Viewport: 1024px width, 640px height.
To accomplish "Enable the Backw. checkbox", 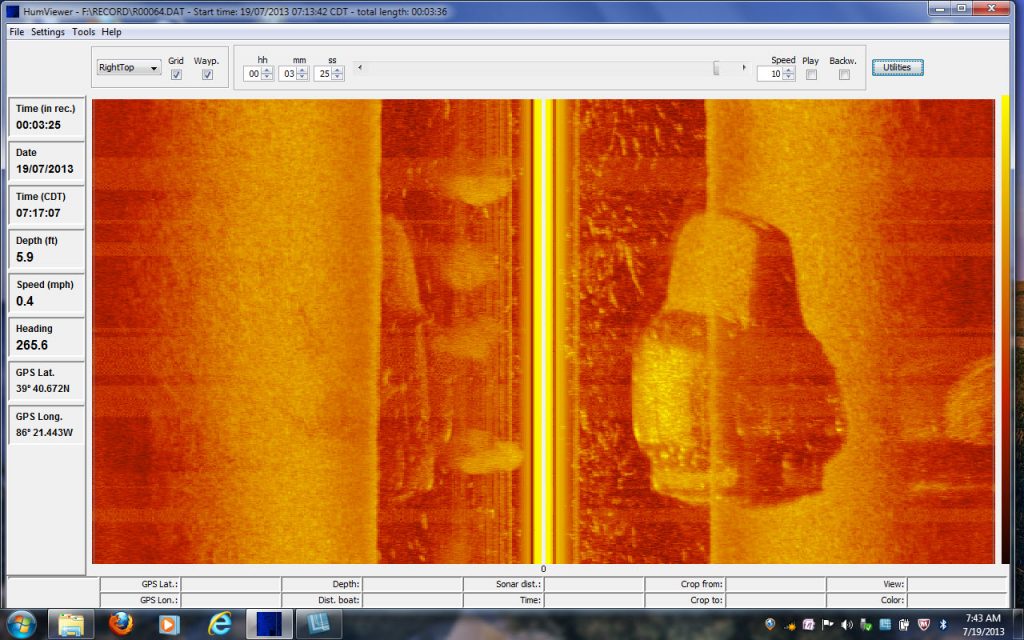I will [844, 75].
